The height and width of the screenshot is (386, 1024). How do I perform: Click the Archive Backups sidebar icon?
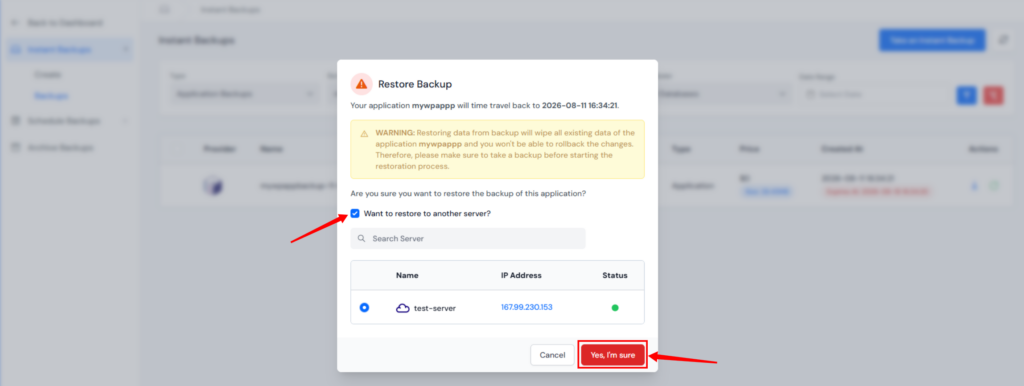17,148
